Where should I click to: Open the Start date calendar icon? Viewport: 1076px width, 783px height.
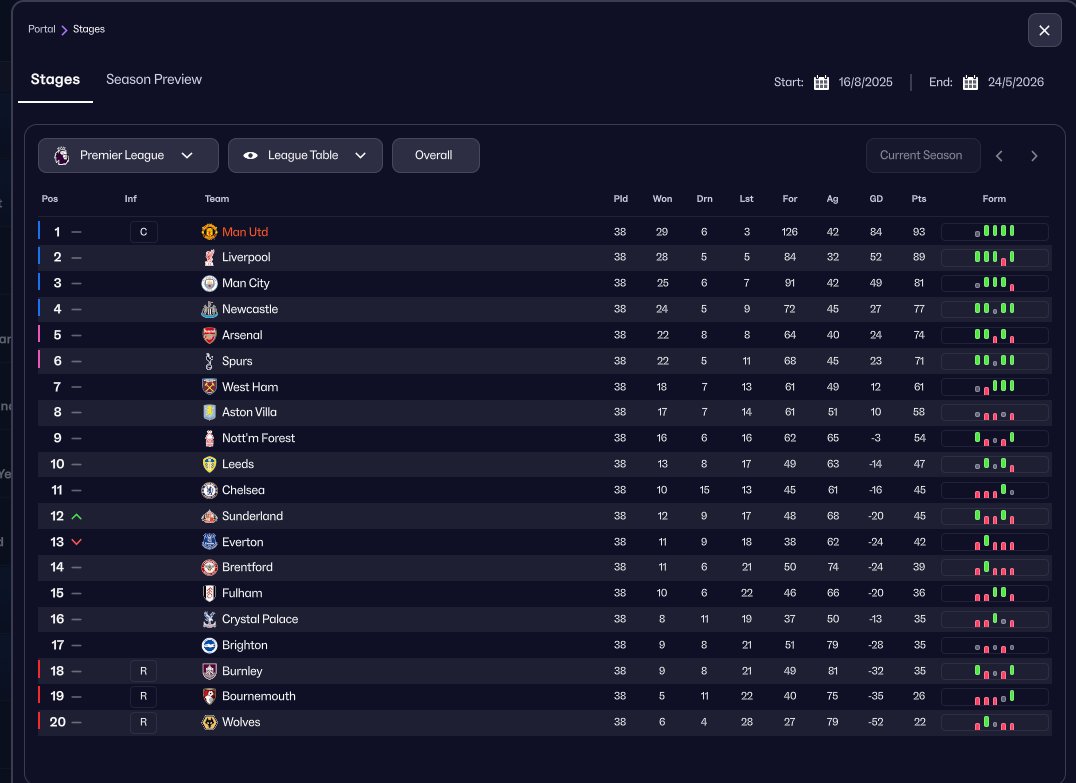click(x=822, y=82)
